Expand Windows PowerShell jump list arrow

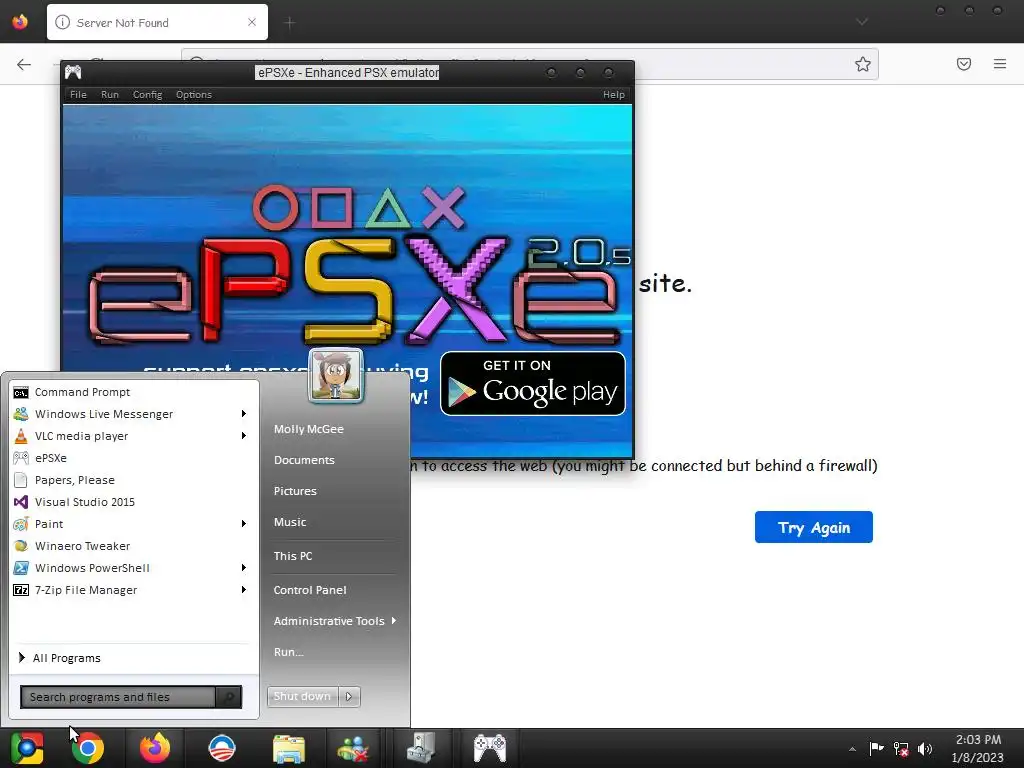click(x=244, y=568)
